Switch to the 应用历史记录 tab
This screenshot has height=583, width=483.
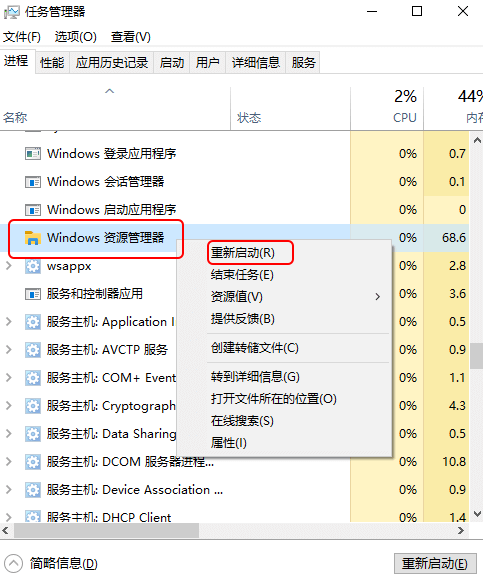(x=112, y=62)
